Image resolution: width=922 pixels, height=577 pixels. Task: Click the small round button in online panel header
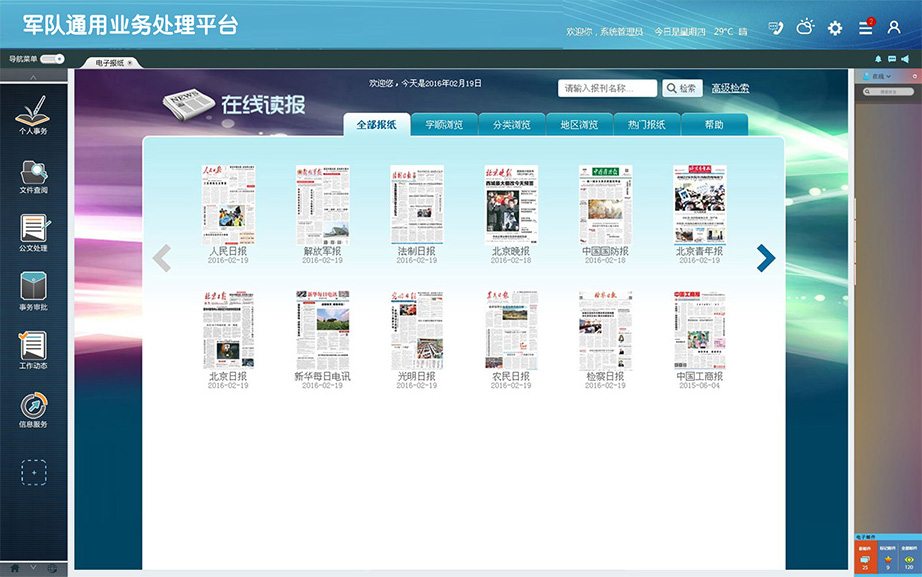pyautogui.click(x=914, y=76)
